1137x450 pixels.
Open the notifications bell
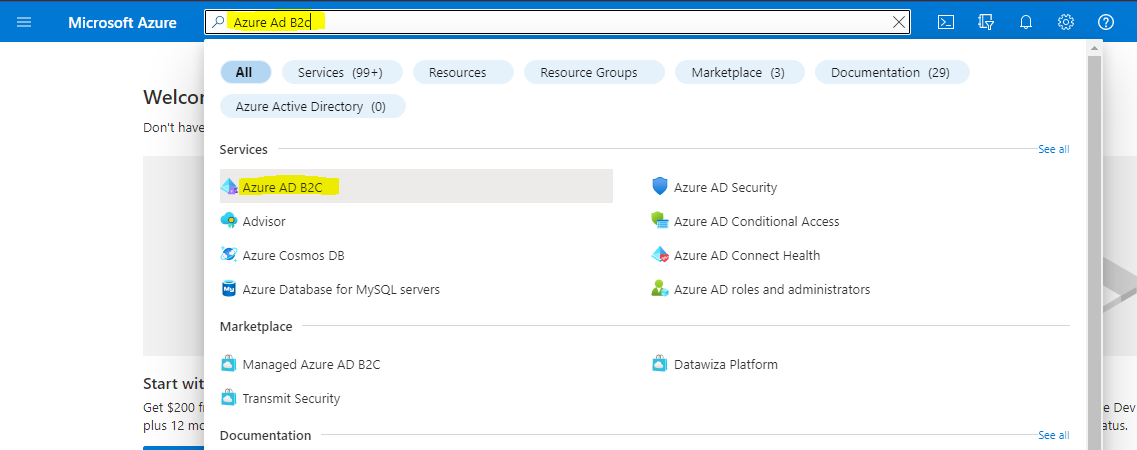[1025, 22]
